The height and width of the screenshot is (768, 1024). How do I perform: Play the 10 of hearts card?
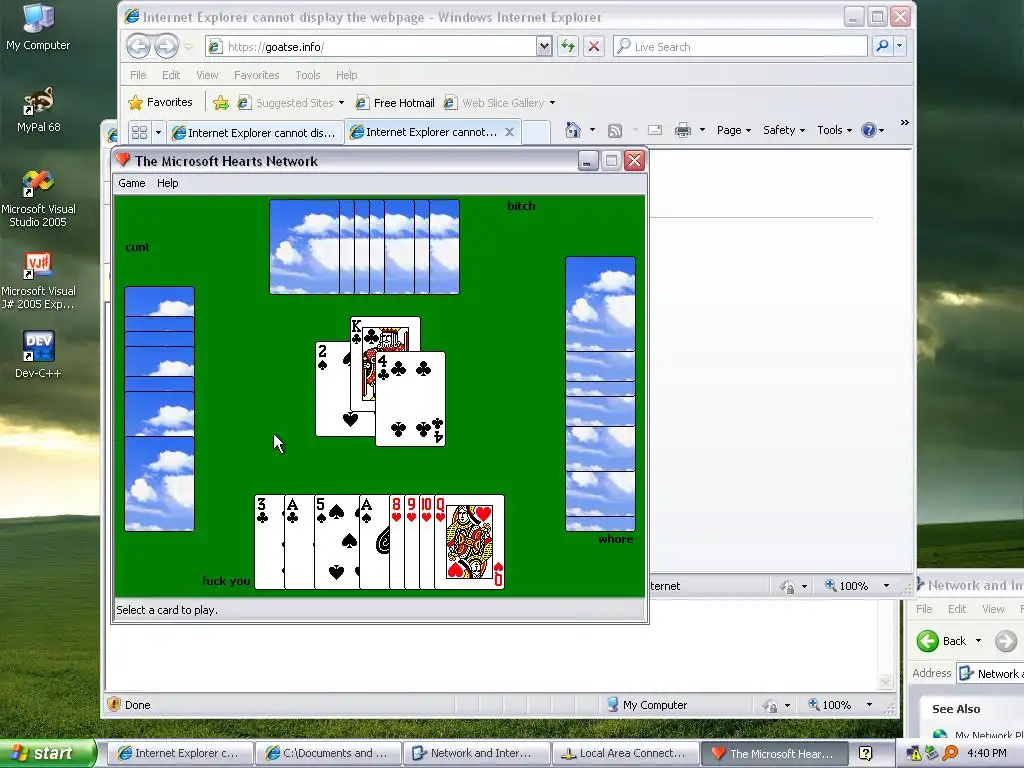click(426, 542)
